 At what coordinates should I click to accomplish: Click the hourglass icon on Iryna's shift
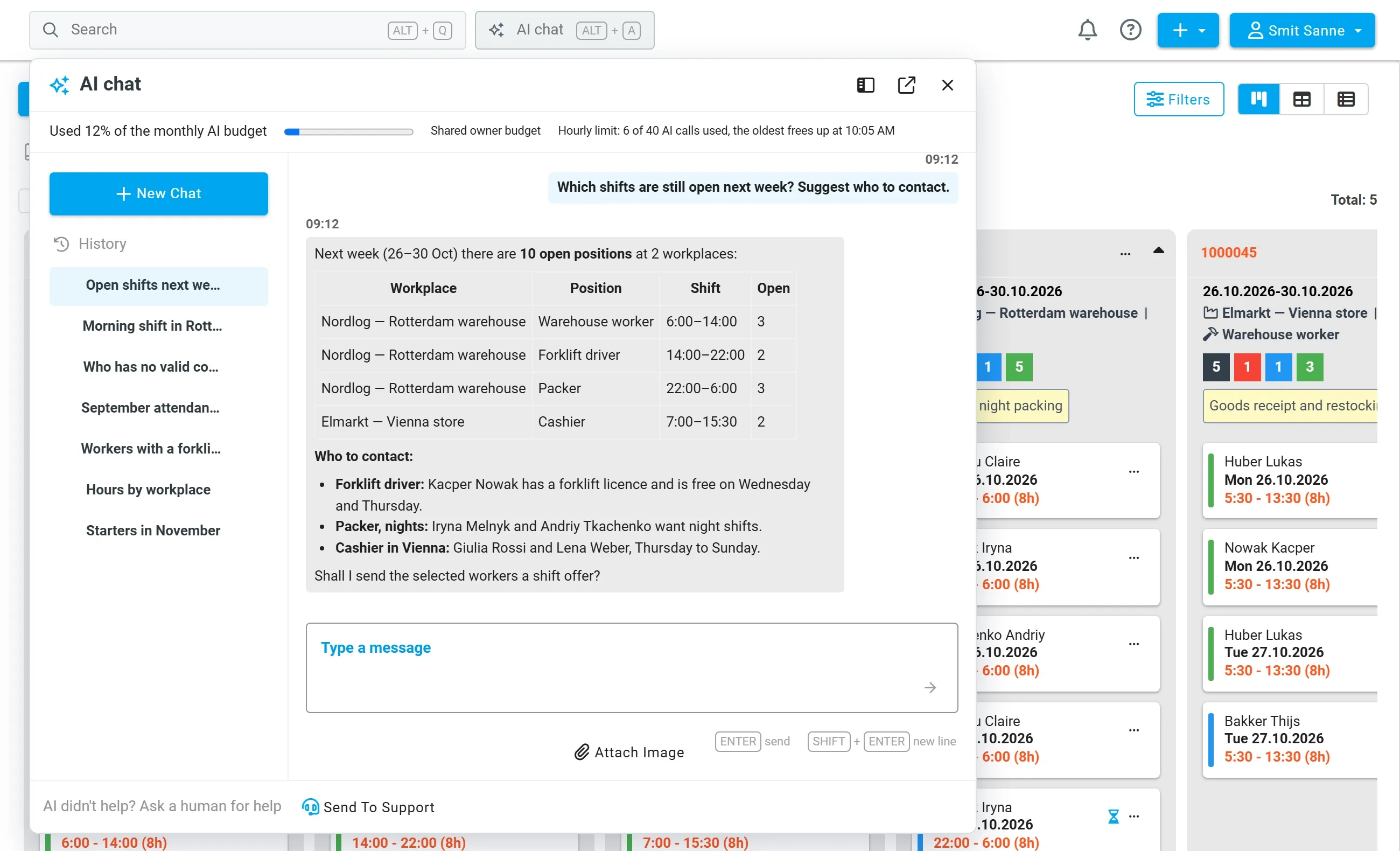click(x=1113, y=817)
